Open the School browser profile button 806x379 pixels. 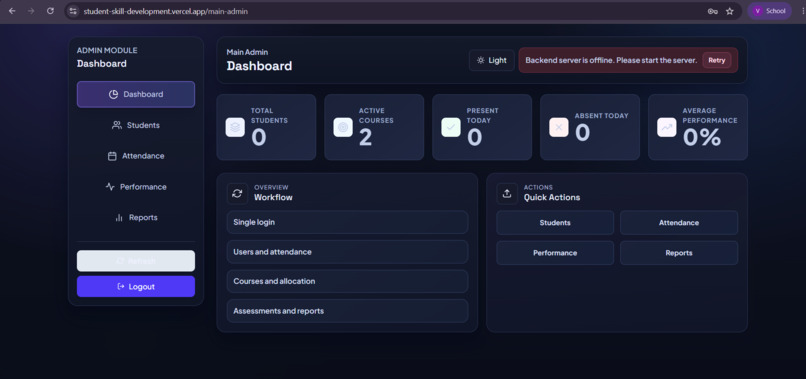pyautogui.click(x=769, y=11)
